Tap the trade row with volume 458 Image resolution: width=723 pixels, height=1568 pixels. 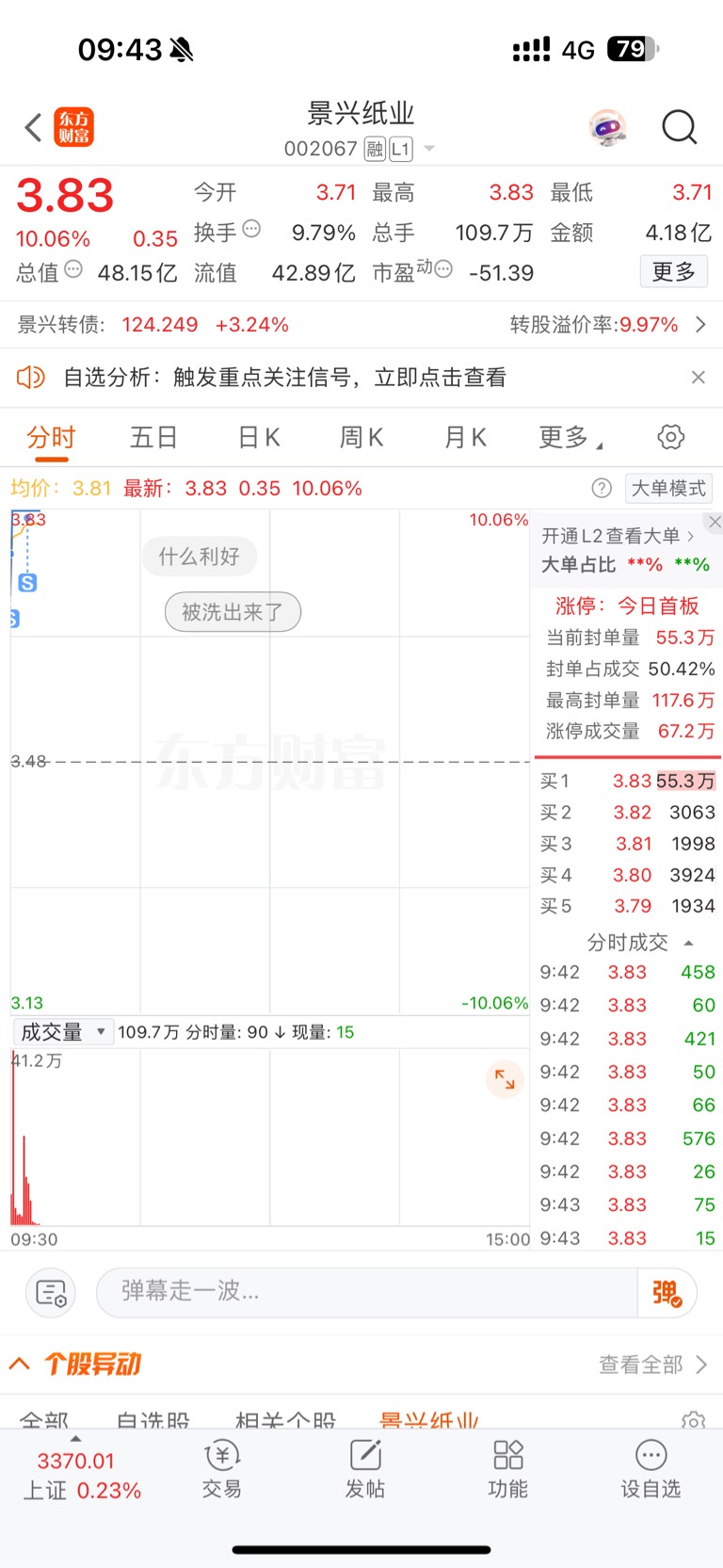click(627, 972)
